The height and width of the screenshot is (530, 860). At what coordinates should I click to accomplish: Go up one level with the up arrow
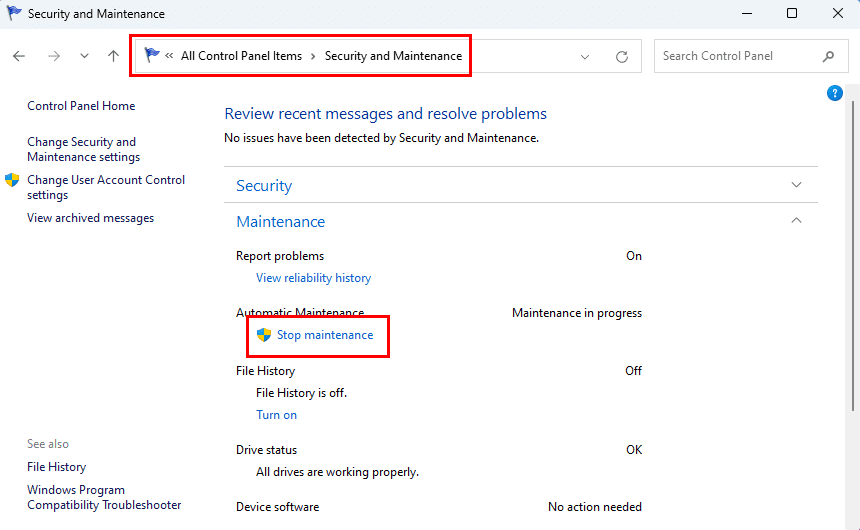click(114, 56)
